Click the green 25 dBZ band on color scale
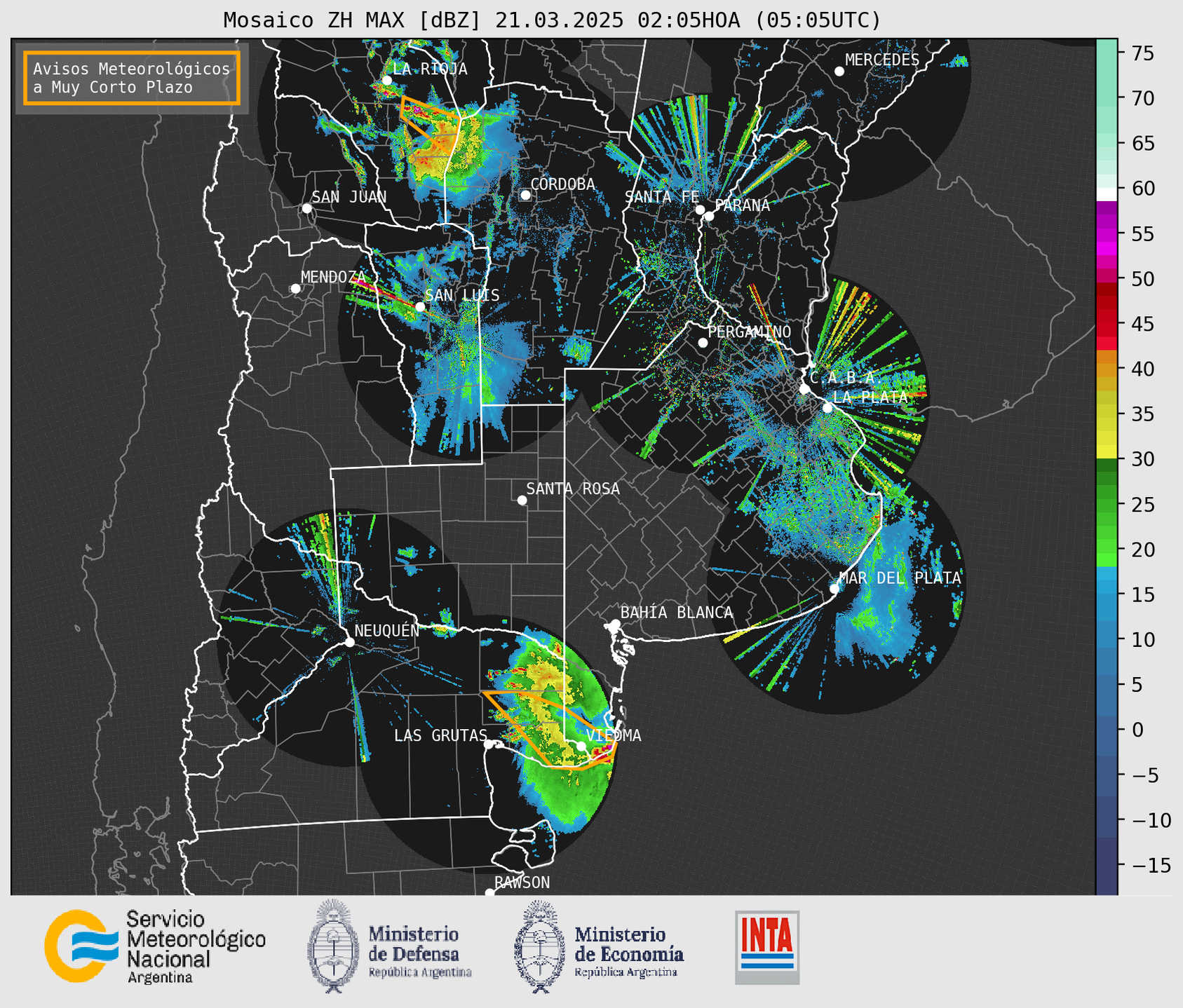The image size is (1183, 1008). [x=1107, y=505]
